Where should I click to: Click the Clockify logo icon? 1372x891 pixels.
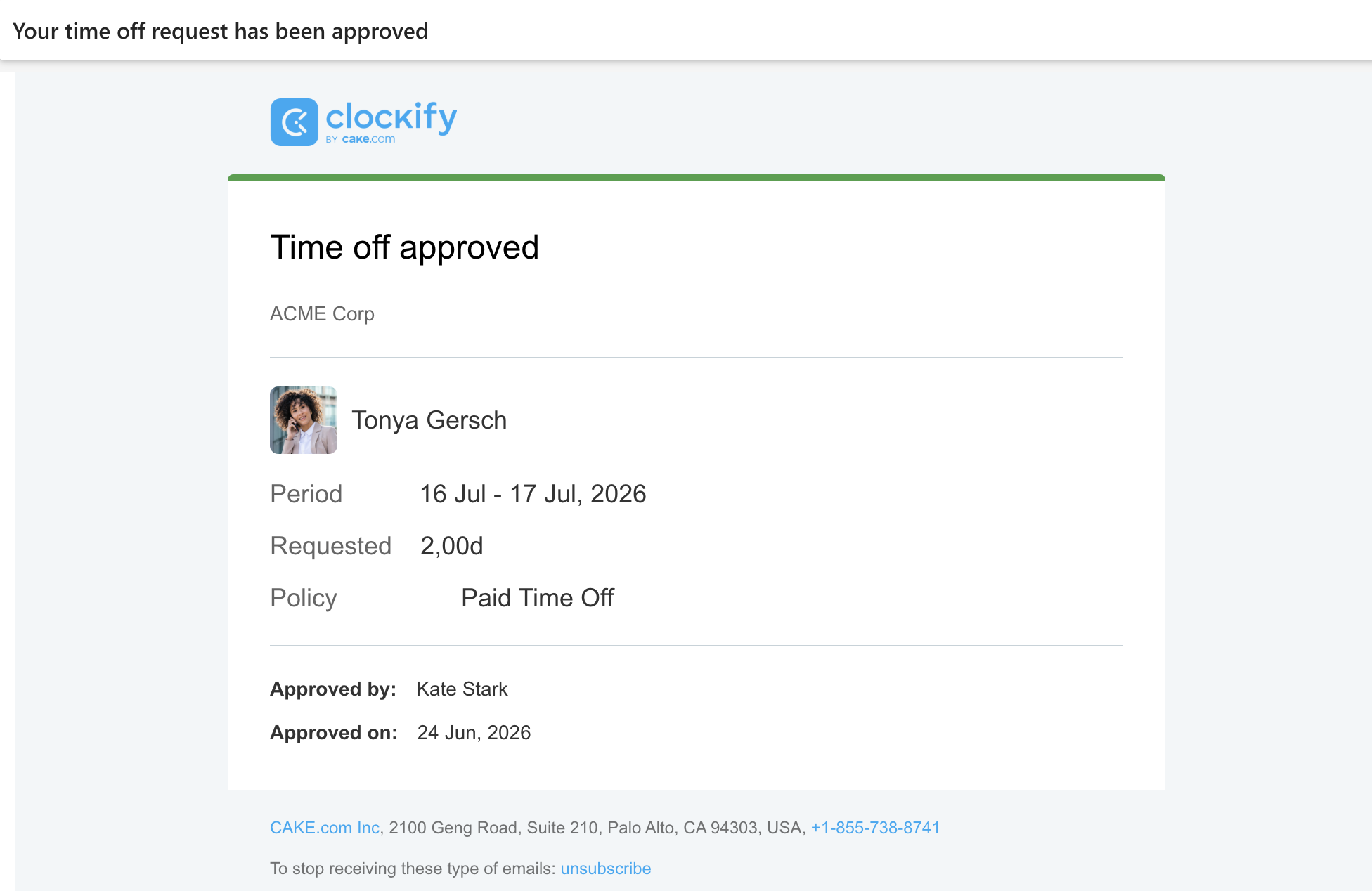(295, 122)
